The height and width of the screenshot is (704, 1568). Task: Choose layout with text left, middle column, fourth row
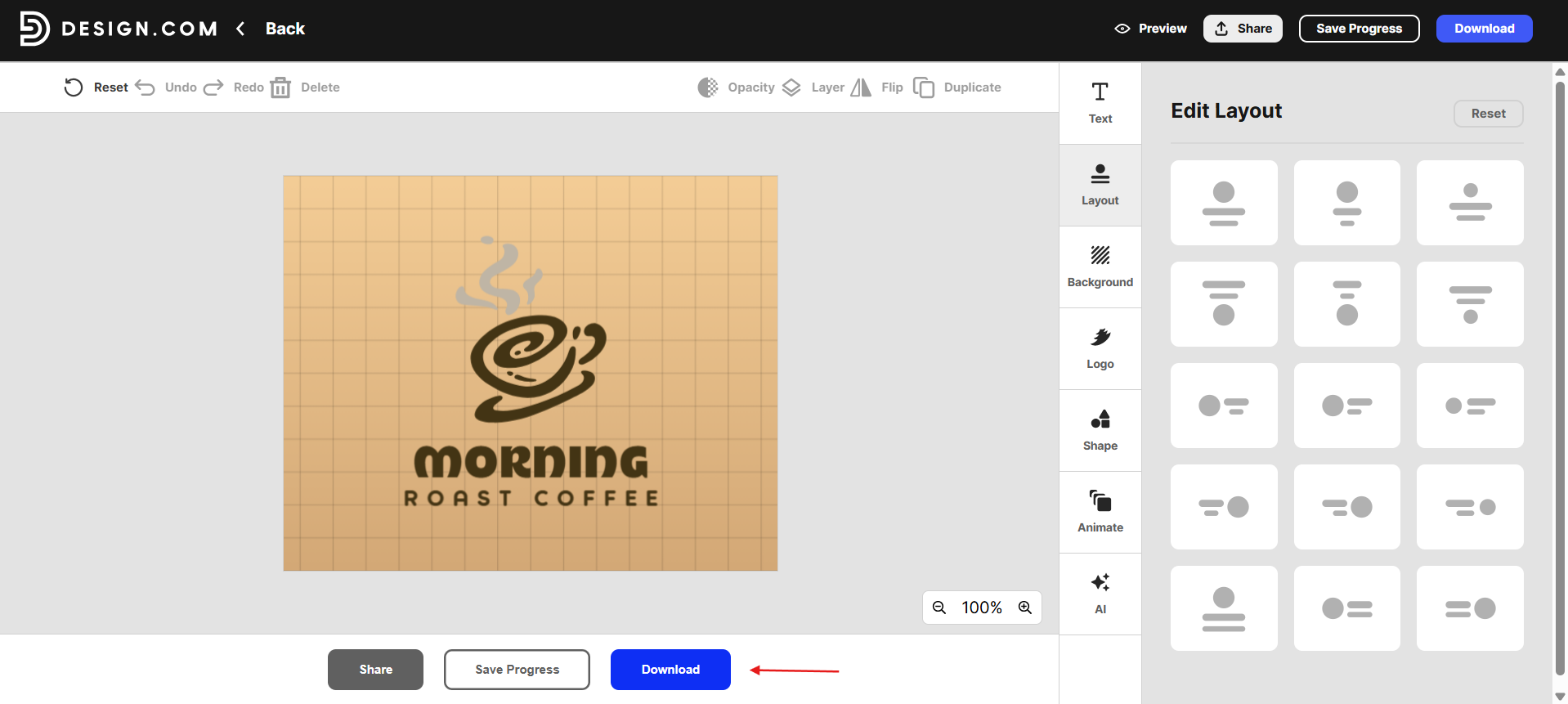point(1347,507)
